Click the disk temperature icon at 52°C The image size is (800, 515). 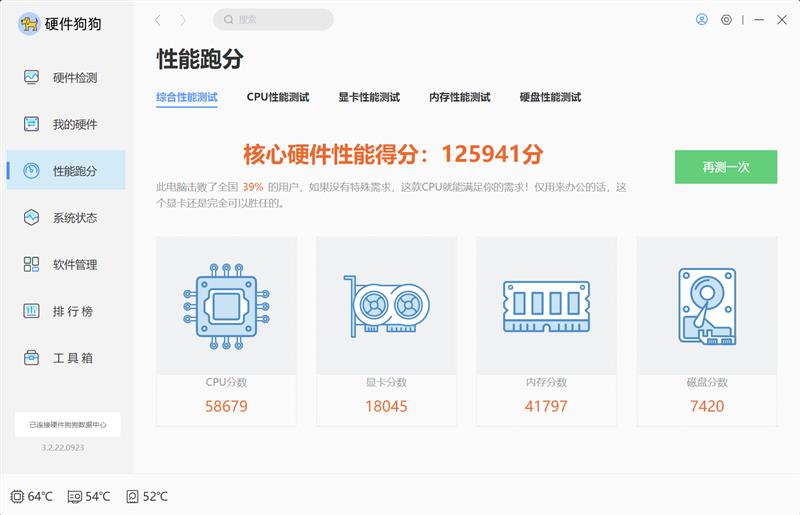click(132, 496)
